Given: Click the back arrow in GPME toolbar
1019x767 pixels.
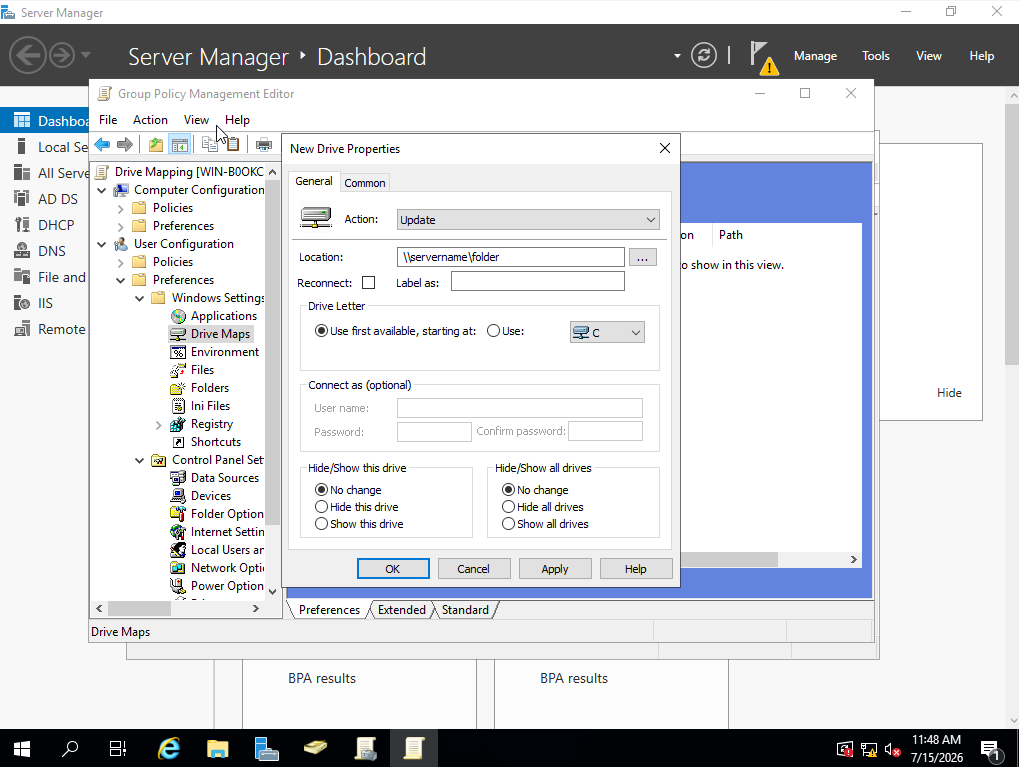Looking at the screenshot, I should 102,144.
